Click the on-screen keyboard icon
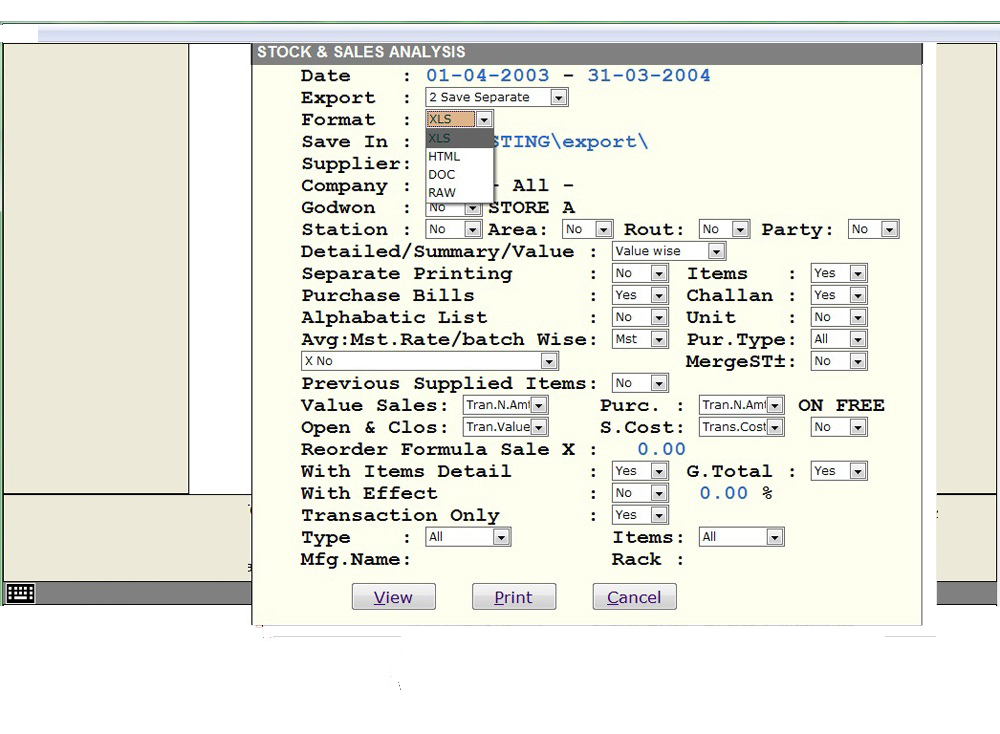 pos(20,593)
